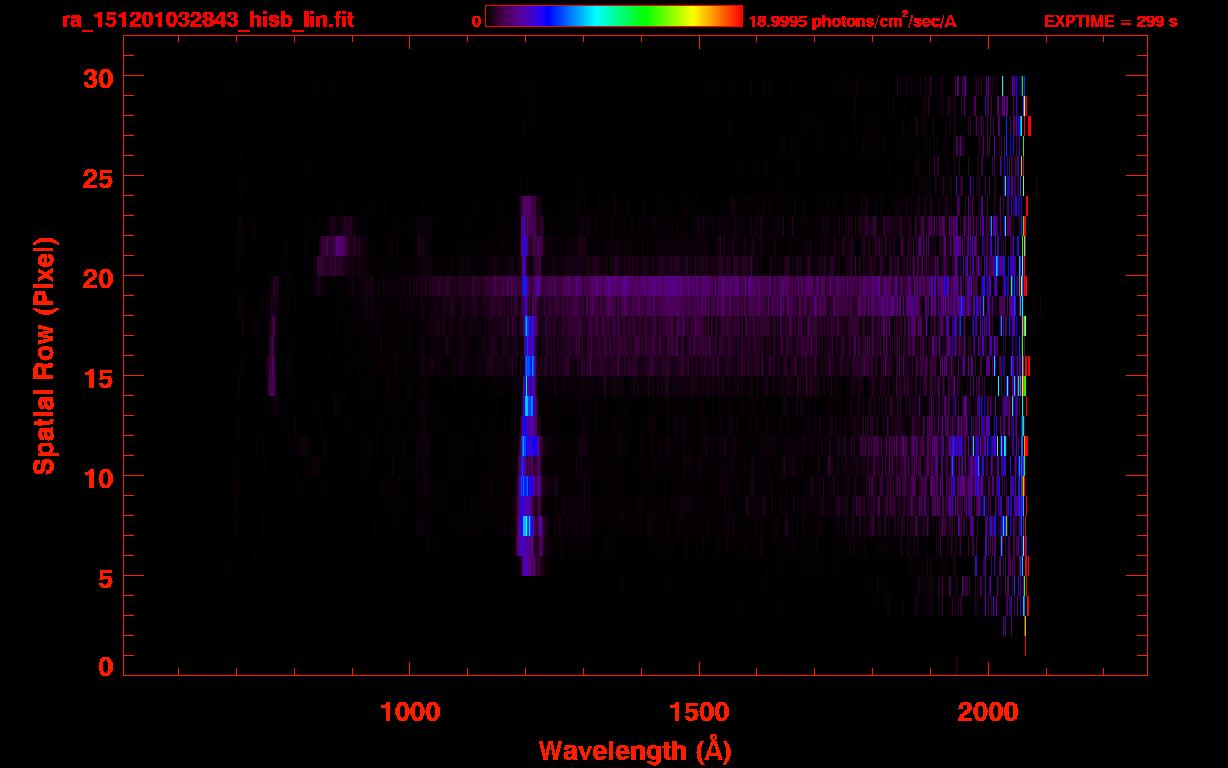Click the 1000 wavelength tick label

point(410,711)
